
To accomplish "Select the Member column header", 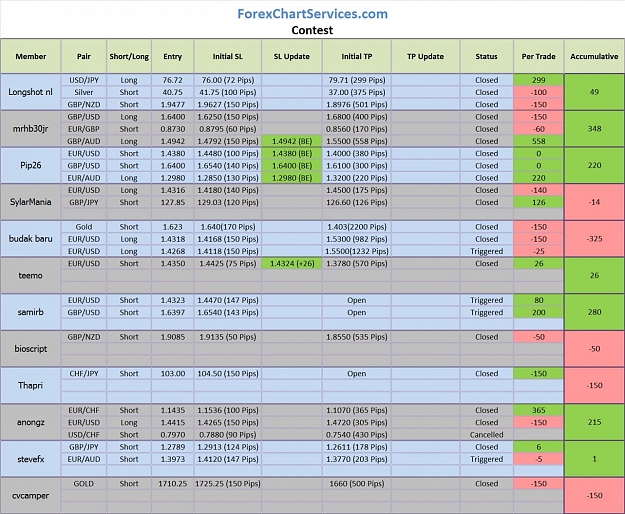I will tap(31, 56).
